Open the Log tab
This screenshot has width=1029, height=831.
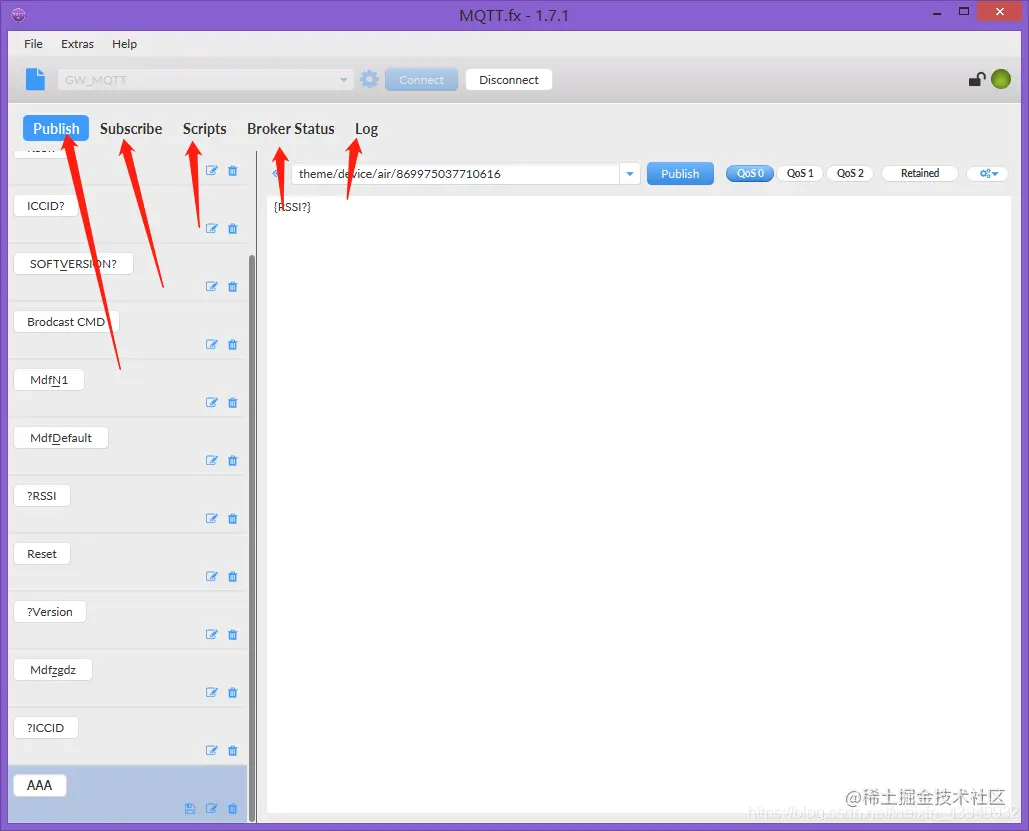tap(366, 129)
